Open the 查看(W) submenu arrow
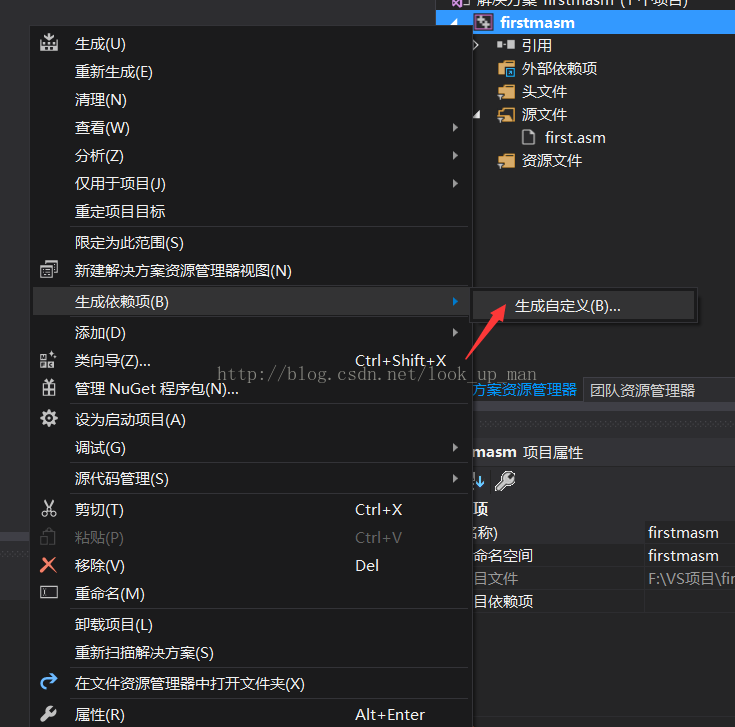Image resolution: width=735 pixels, height=727 pixels. (x=455, y=127)
